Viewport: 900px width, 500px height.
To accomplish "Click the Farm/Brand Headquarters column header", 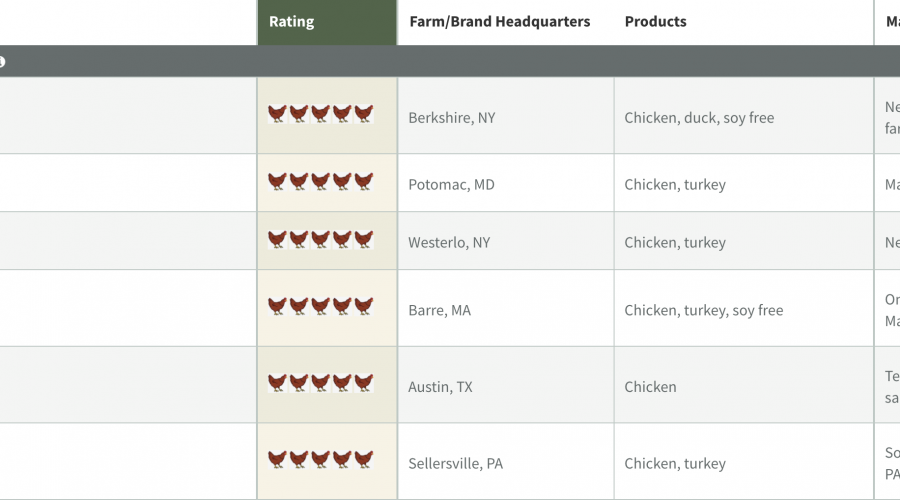I will tap(499, 22).
